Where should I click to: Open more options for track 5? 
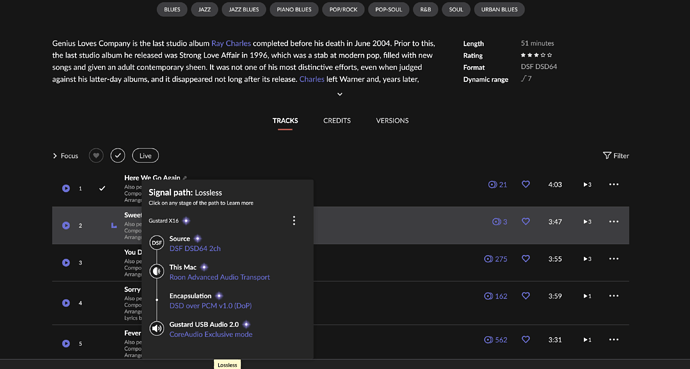pyautogui.click(x=614, y=340)
